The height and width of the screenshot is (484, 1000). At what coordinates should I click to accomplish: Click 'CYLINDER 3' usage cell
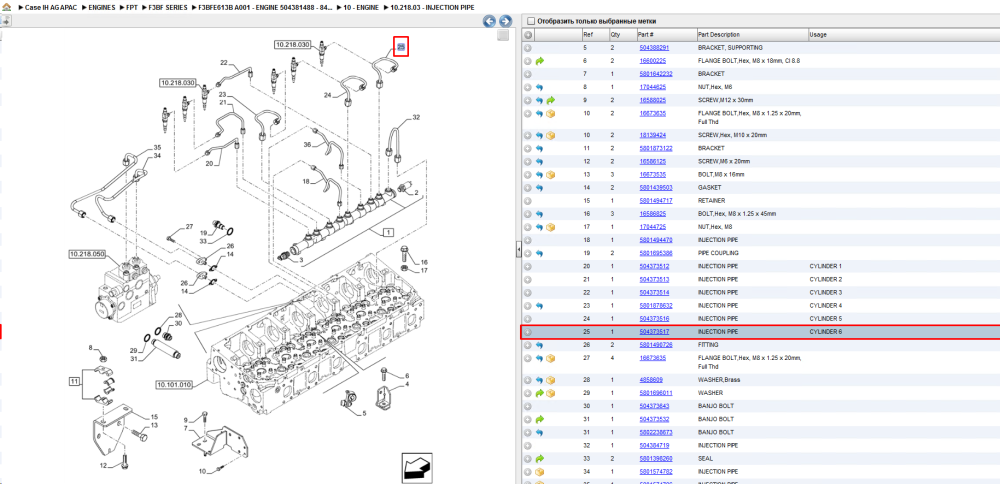(x=825, y=293)
